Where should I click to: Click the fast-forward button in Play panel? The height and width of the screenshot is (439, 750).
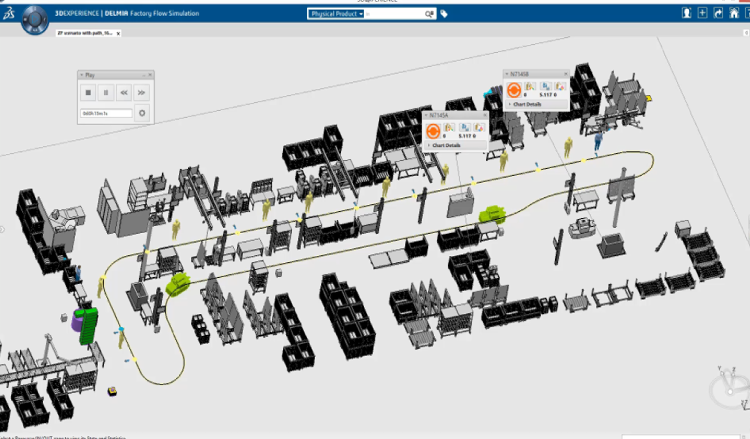click(x=142, y=92)
